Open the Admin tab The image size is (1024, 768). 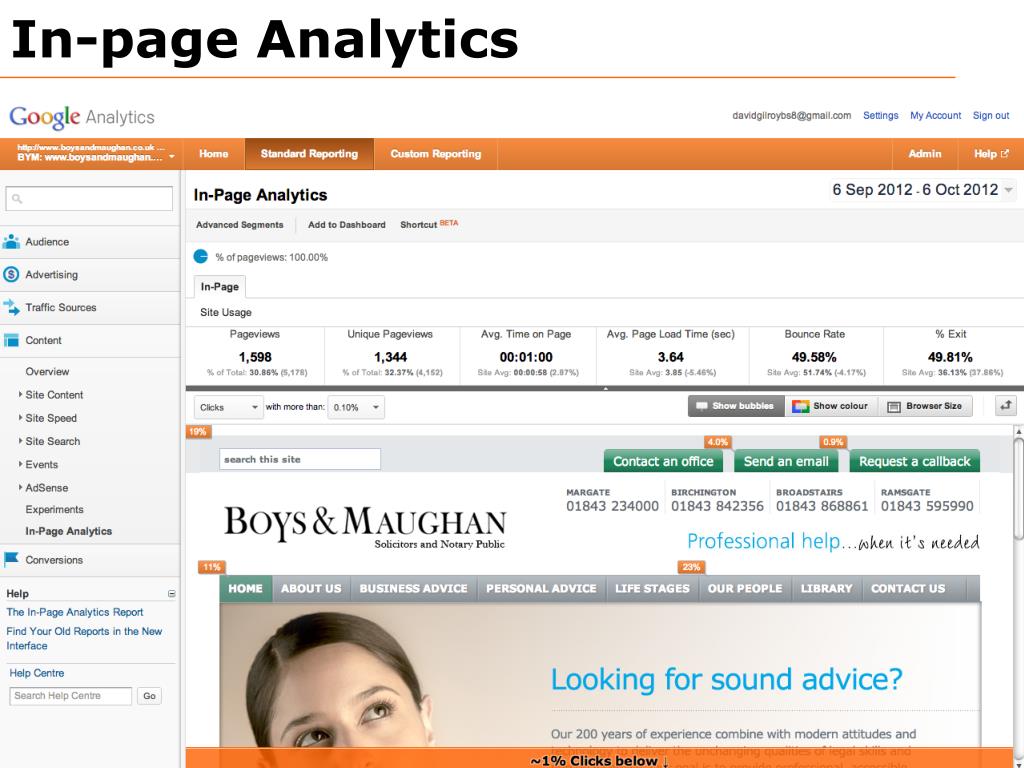(925, 154)
